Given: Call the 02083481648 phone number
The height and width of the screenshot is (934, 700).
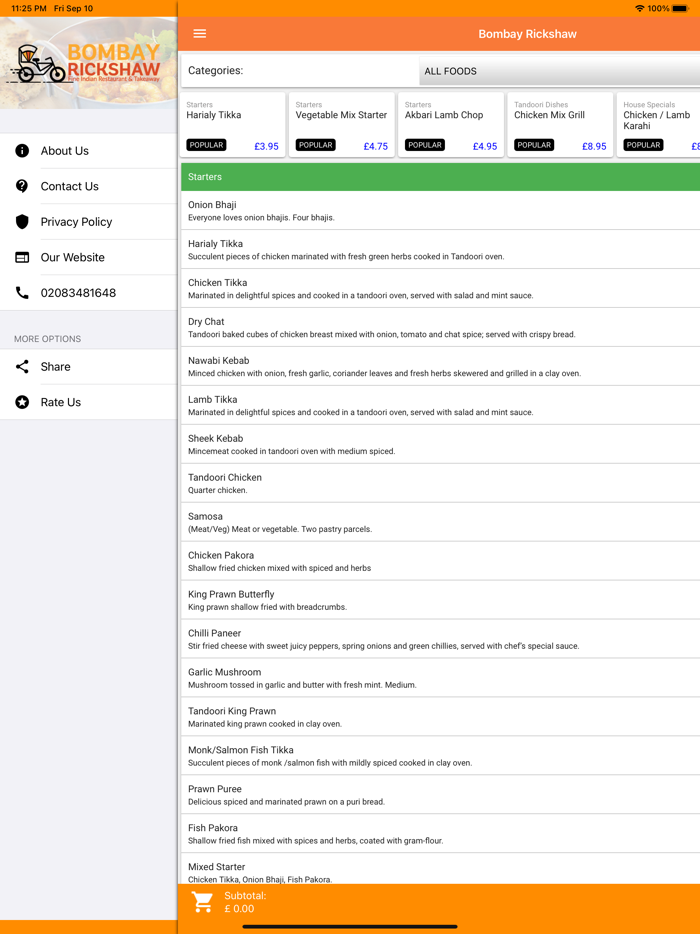Looking at the screenshot, I should coord(89,292).
